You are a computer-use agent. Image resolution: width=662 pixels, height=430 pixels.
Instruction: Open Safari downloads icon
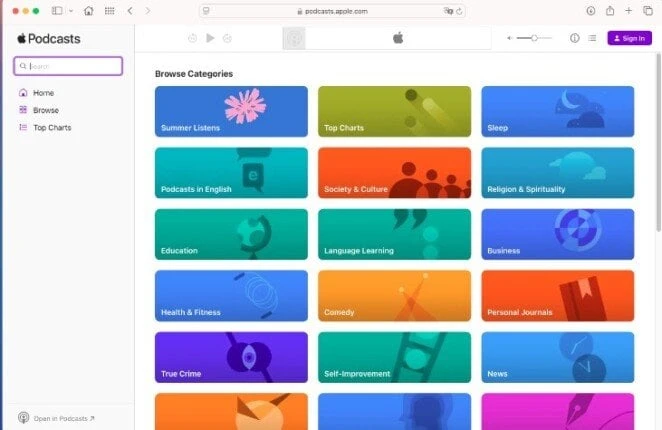coord(591,11)
